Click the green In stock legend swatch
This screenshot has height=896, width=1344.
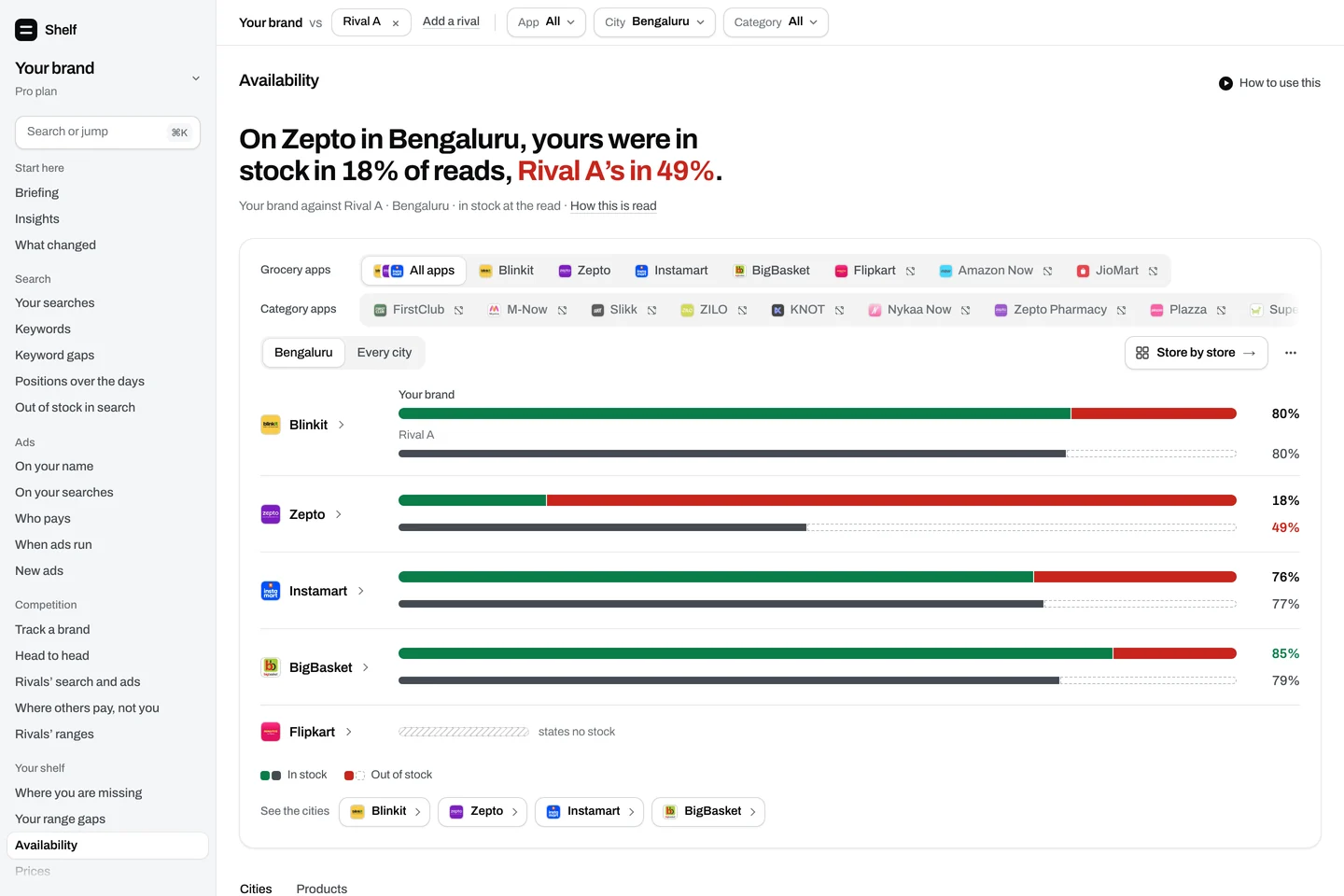click(265, 776)
